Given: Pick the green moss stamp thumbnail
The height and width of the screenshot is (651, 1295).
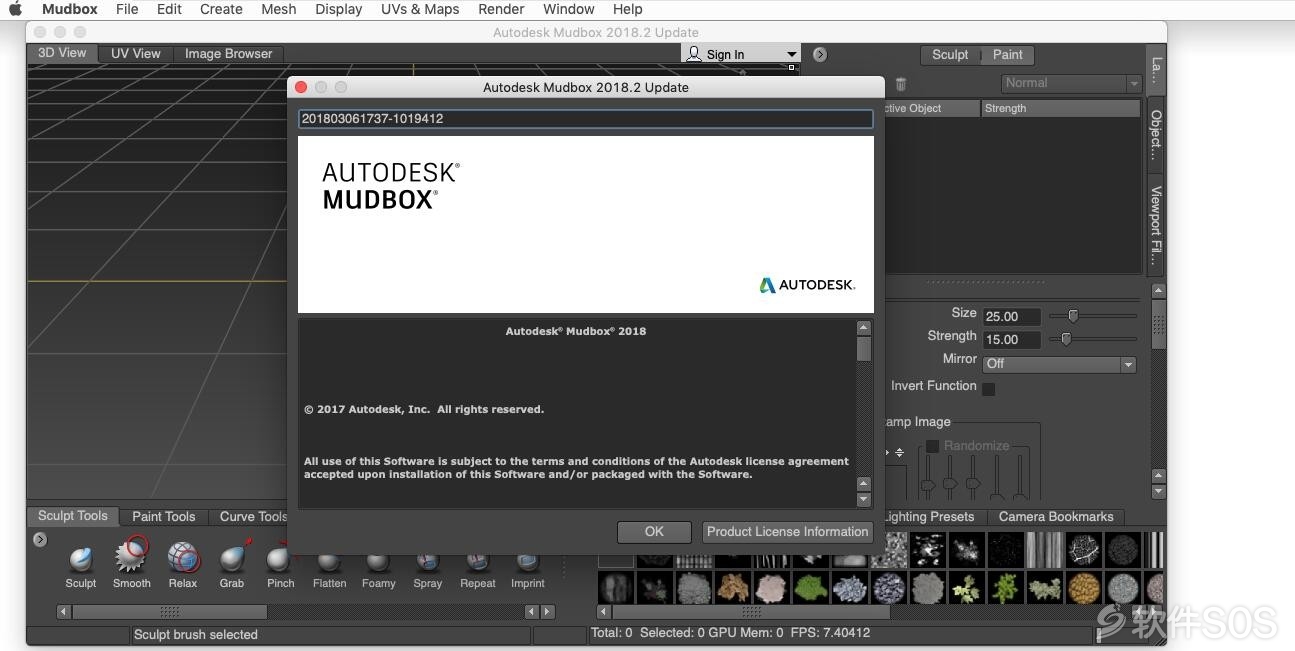Looking at the screenshot, I should (x=811, y=587).
